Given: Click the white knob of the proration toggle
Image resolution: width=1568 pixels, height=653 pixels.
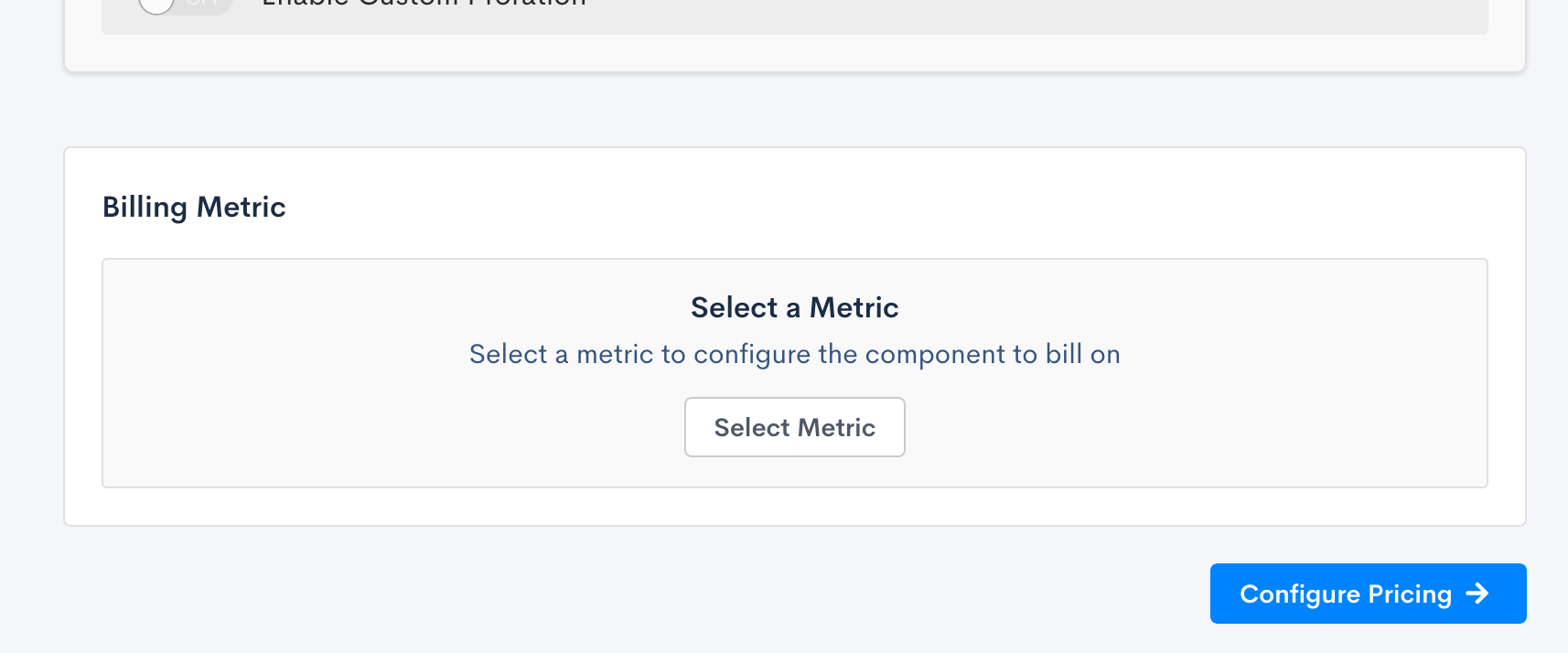Looking at the screenshot, I should click(156, 5).
